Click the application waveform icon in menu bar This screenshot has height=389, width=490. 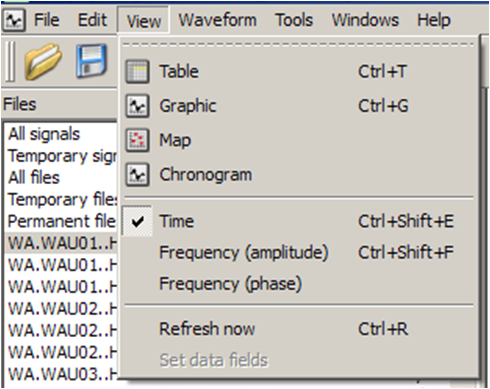click(14, 20)
